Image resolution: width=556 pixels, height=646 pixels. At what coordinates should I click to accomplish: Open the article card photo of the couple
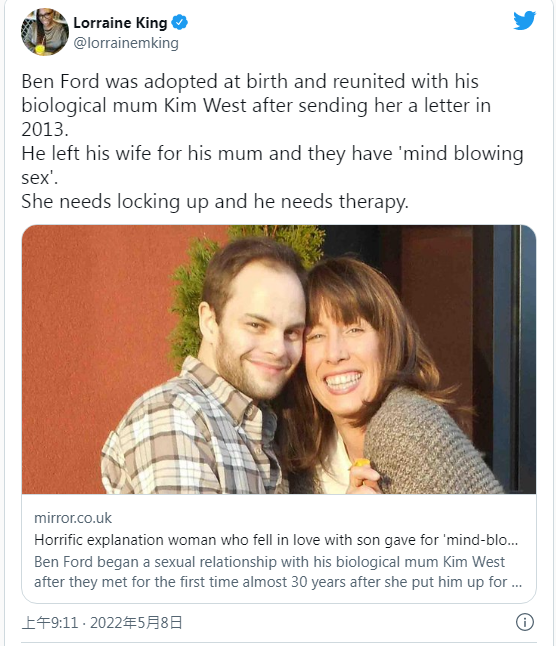tap(279, 359)
